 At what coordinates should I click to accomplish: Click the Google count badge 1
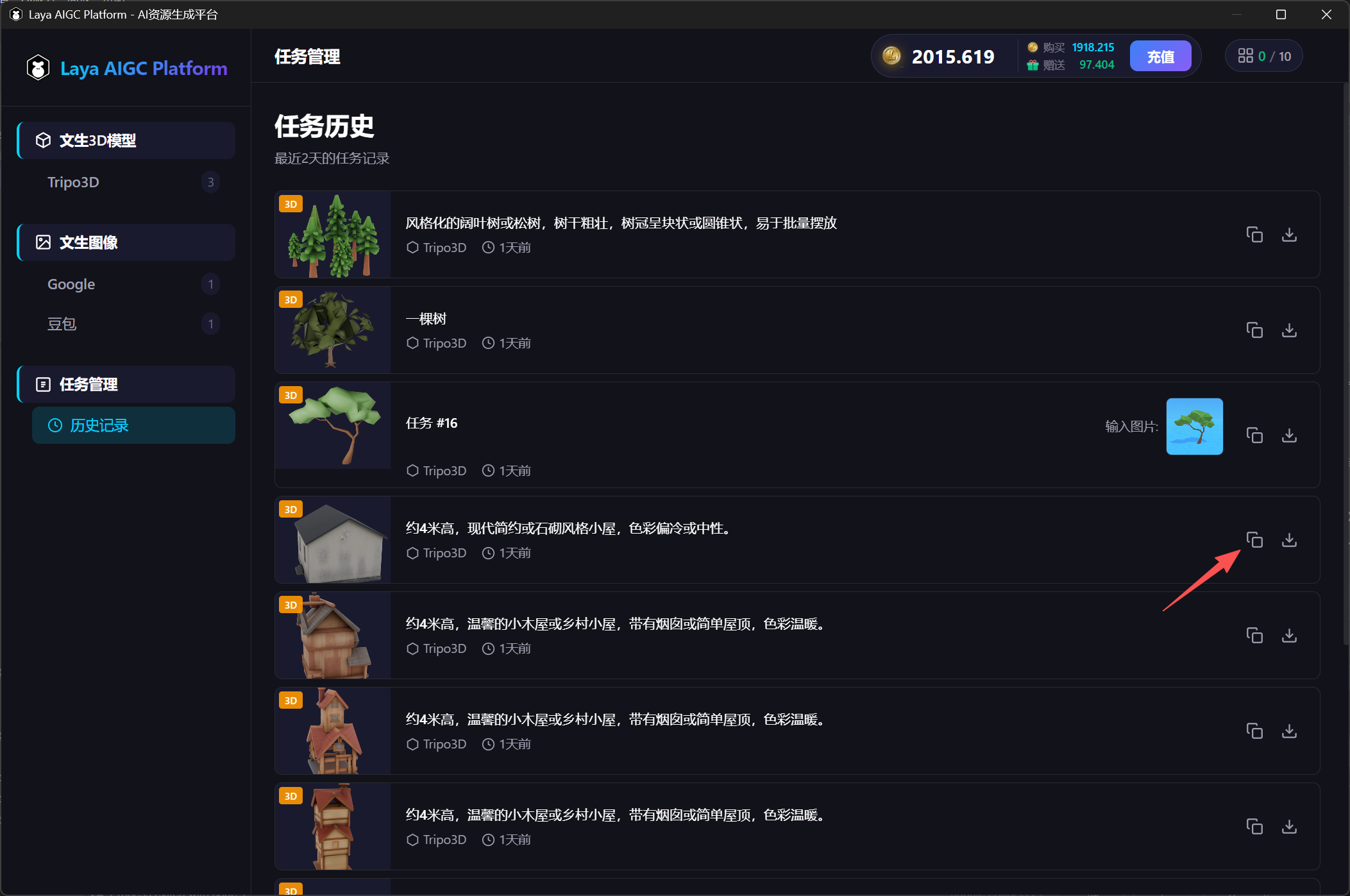pyautogui.click(x=210, y=284)
